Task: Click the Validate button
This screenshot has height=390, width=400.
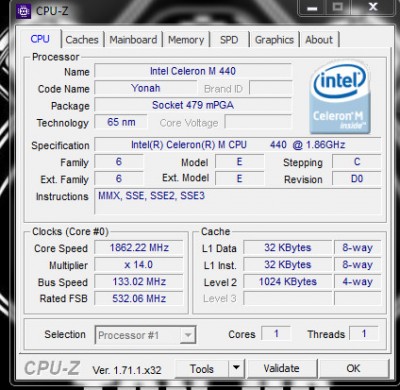Action: [x=281, y=368]
